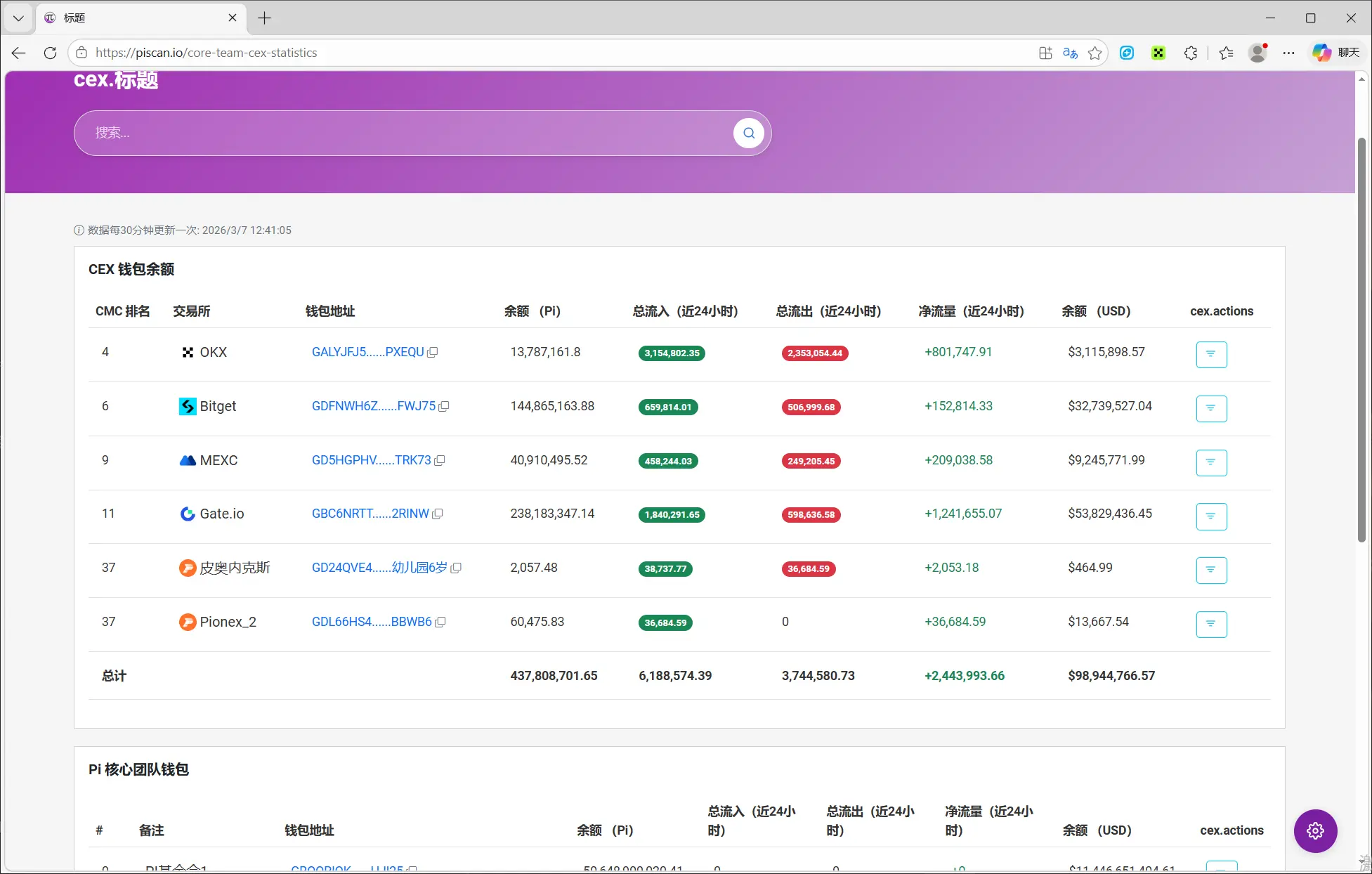This screenshot has width=1372, height=874.
Task: Copy the OKX wallet address icon
Action: point(433,353)
